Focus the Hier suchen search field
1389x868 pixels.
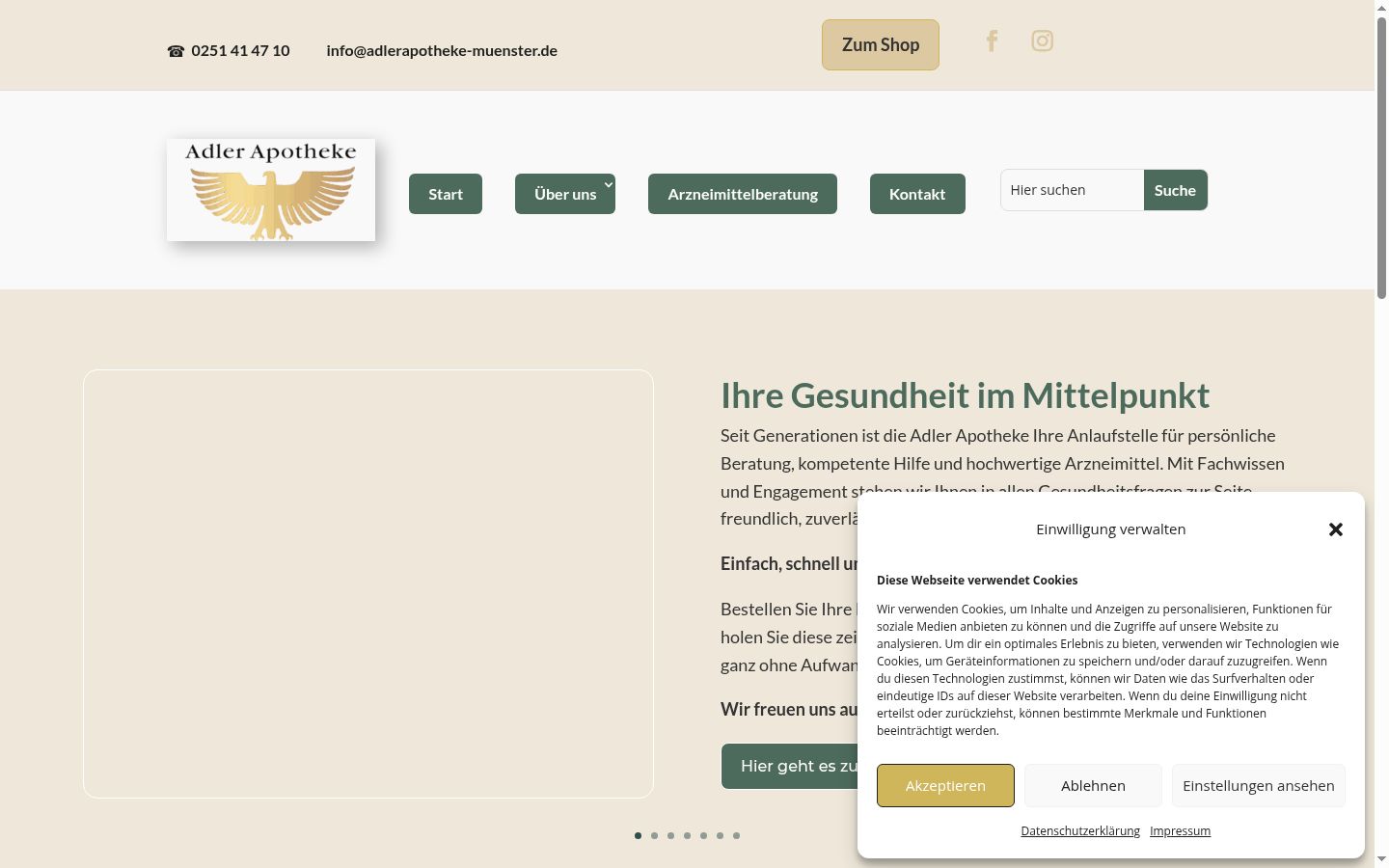(x=1073, y=190)
